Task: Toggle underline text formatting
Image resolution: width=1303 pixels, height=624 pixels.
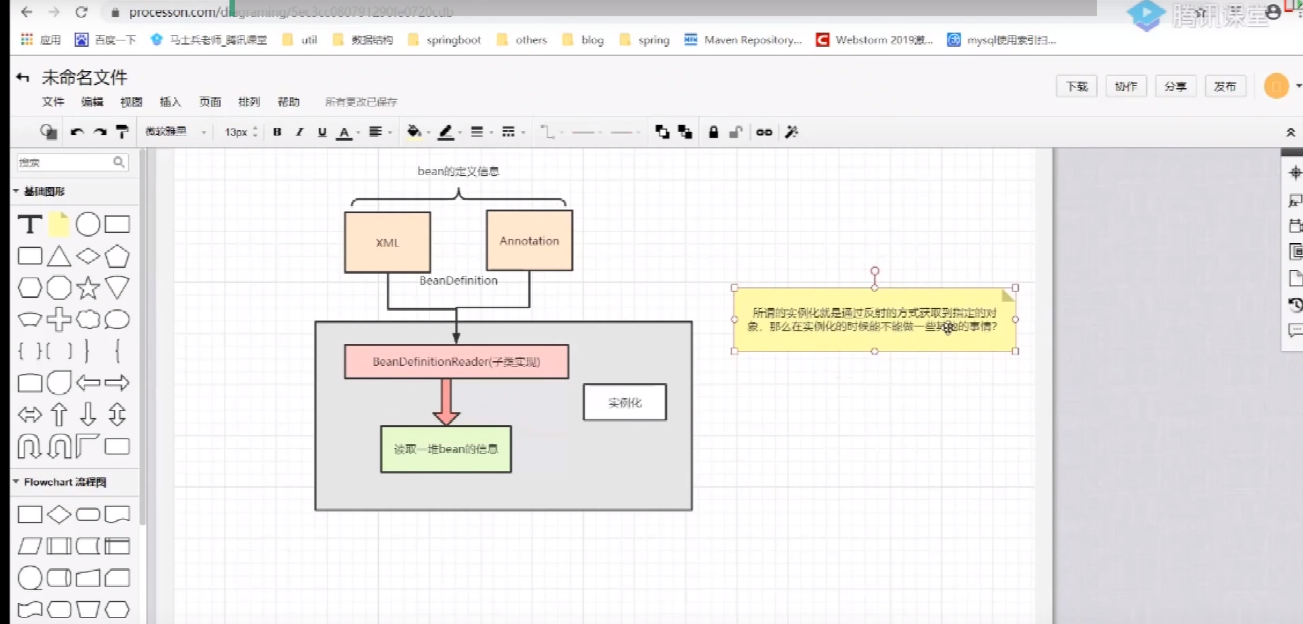Action: [x=322, y=132]
